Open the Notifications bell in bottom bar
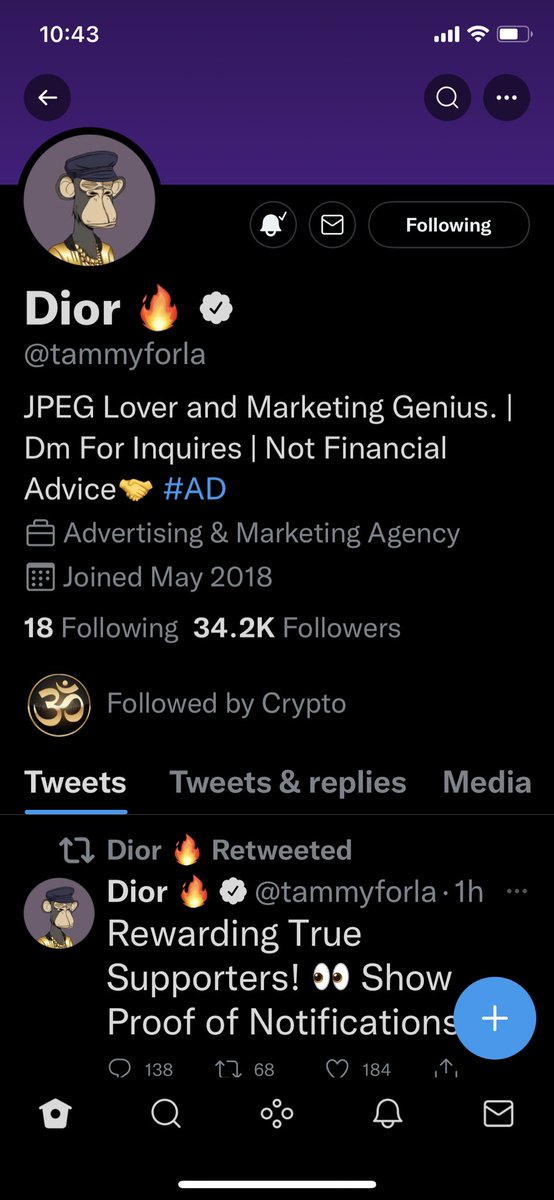 (387, 1114)
